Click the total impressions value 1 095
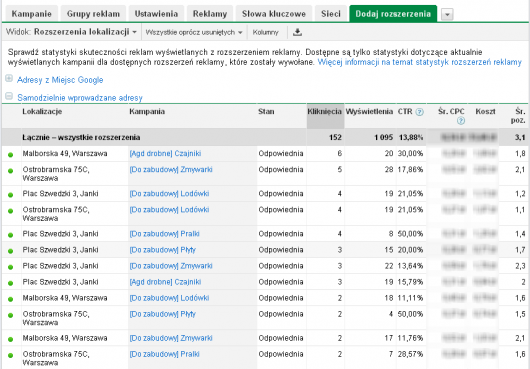 click(x=383, y=138)
